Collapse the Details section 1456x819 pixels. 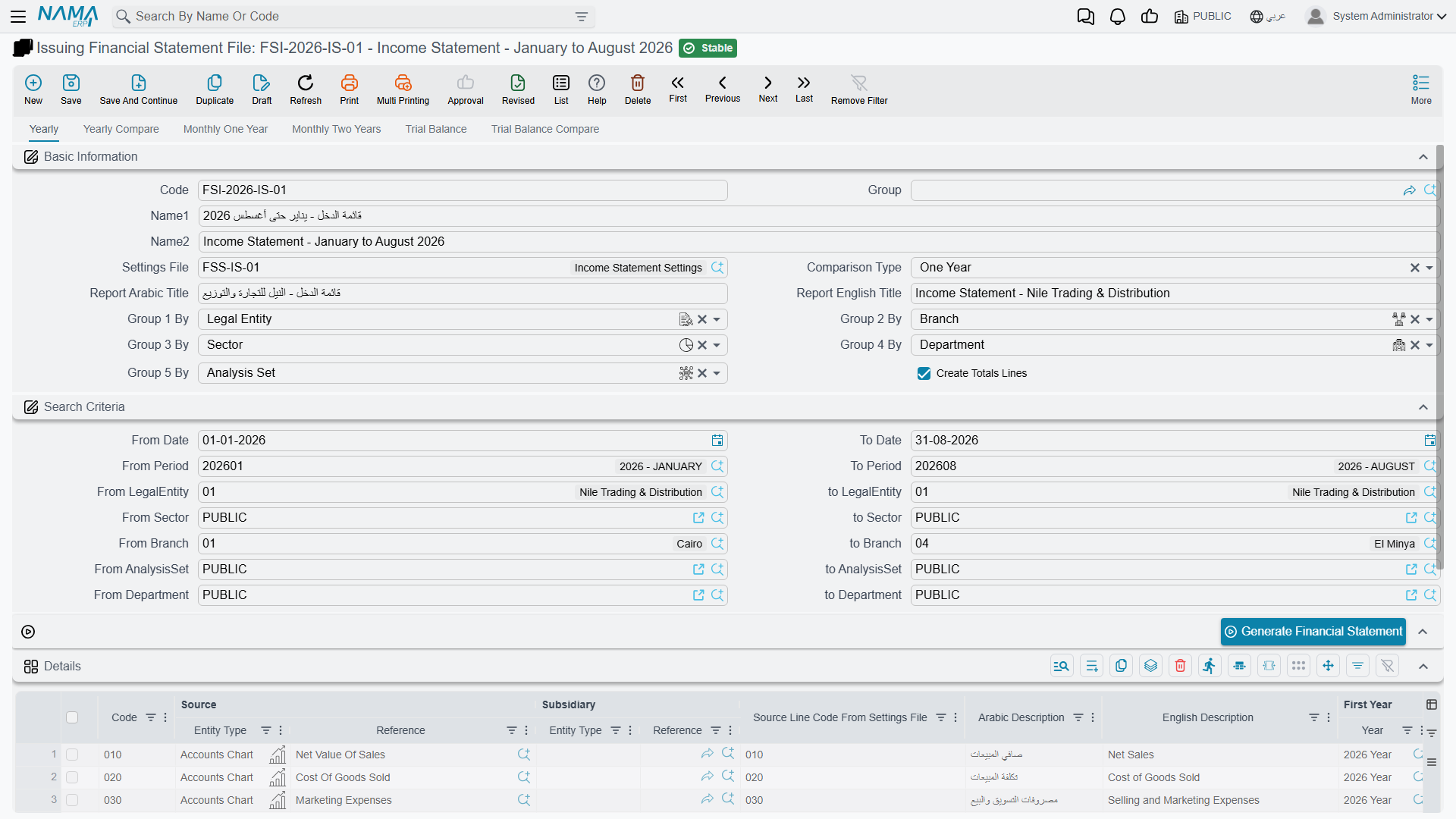pyautogui.click(x=1423, y=667)
